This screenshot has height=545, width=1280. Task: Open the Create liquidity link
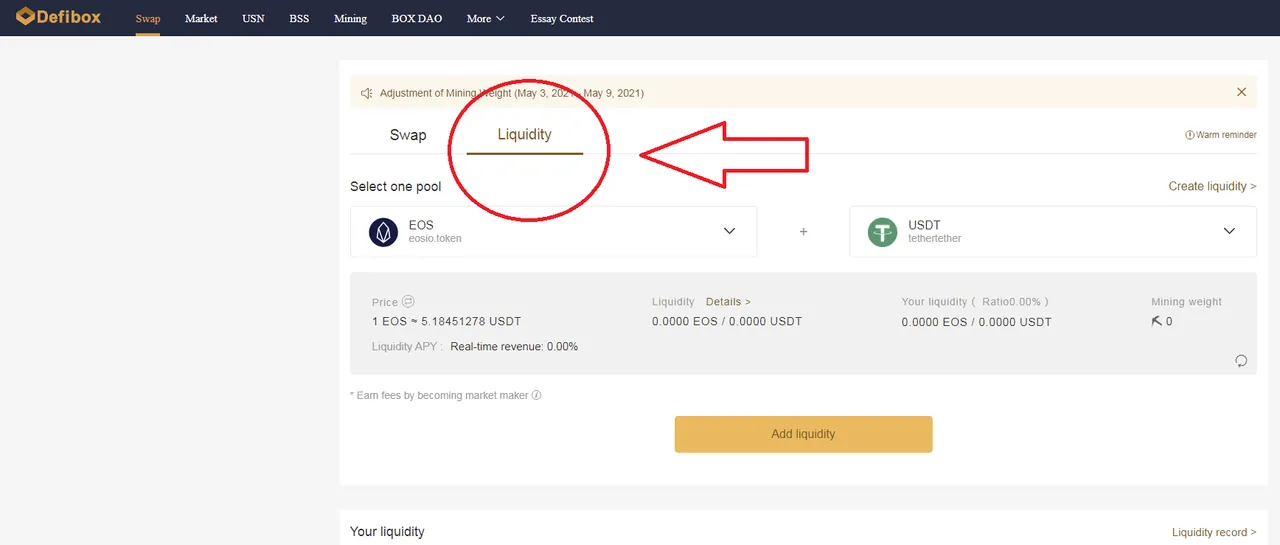1212,186
